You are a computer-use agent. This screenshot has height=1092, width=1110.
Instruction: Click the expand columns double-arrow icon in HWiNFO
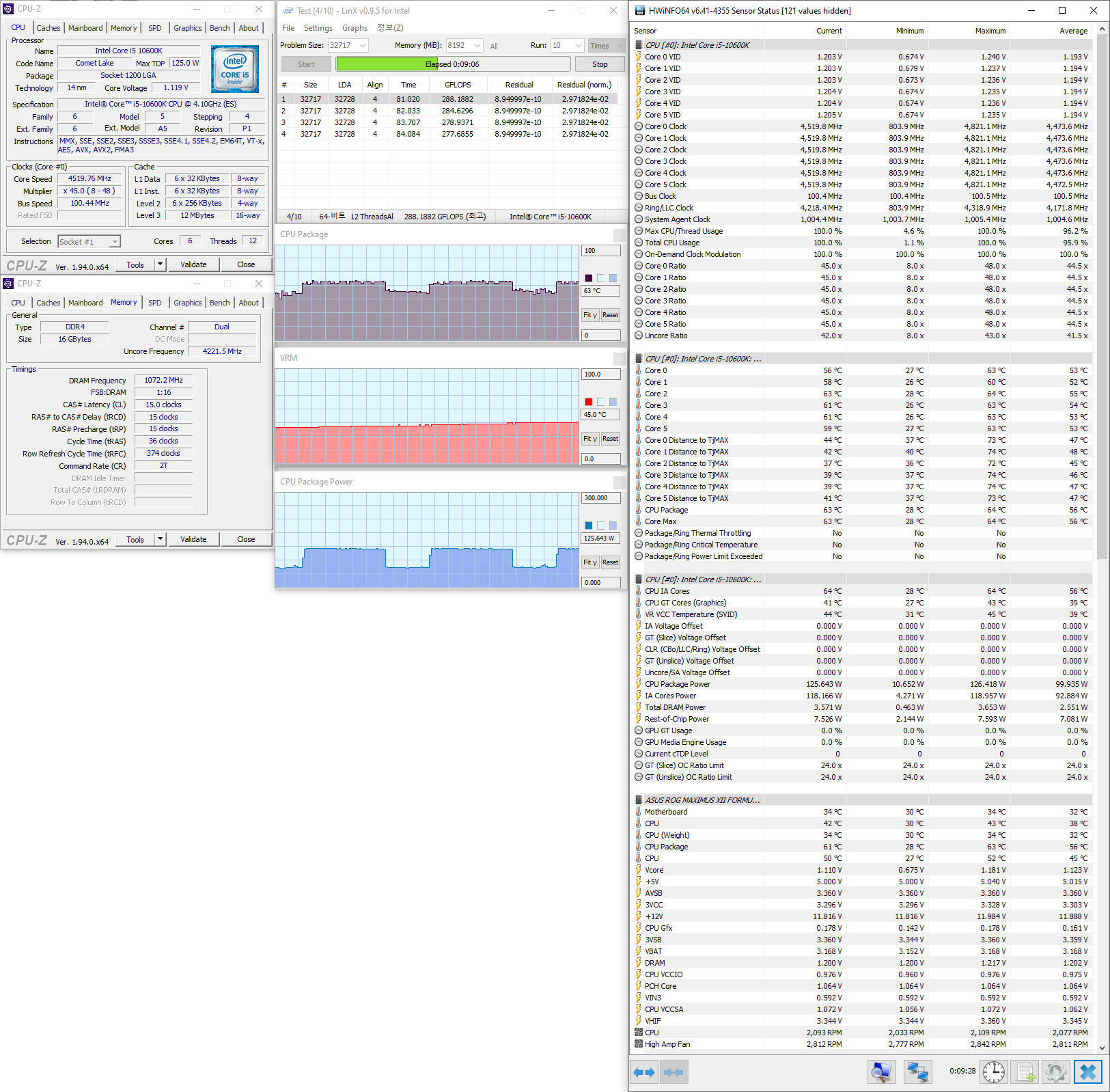(x=644, y=1072)
